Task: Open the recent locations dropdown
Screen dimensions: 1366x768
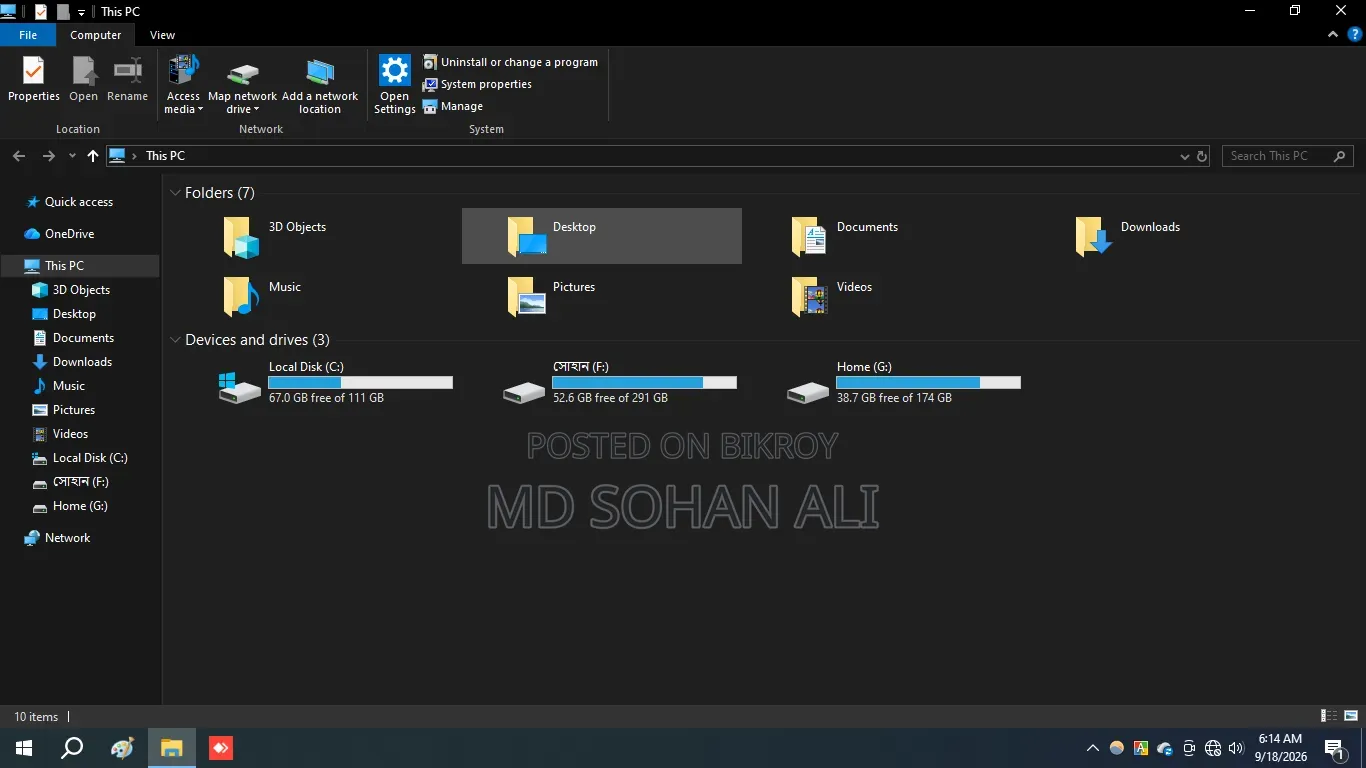Action: [72, 156]
